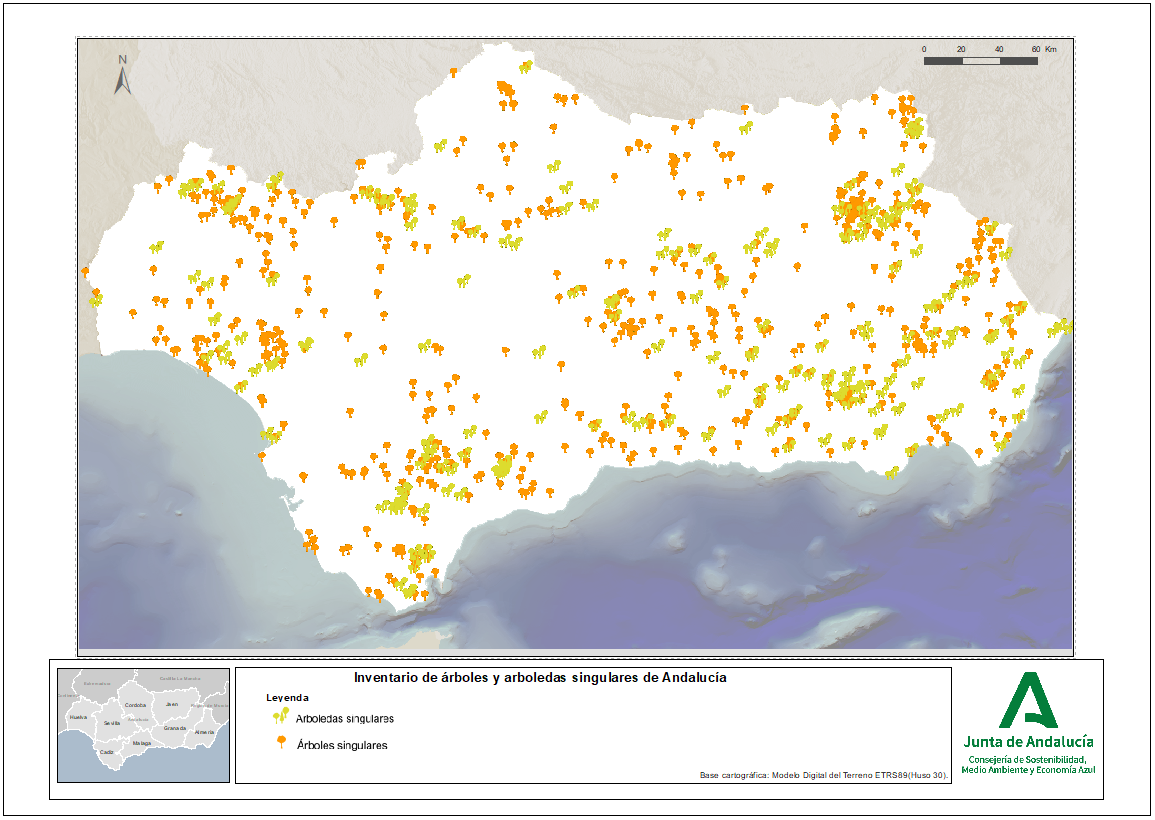The height and width of the screenshot is (820, 1155).
Task: Click the 'Castilla La Mancha' inset label
Action: 180,678
